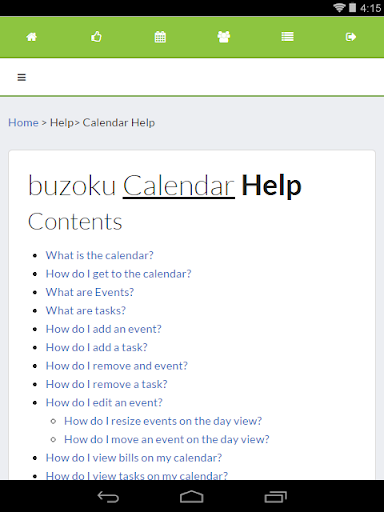Open the home icon in green toolbar

click(x=32, y=37)
